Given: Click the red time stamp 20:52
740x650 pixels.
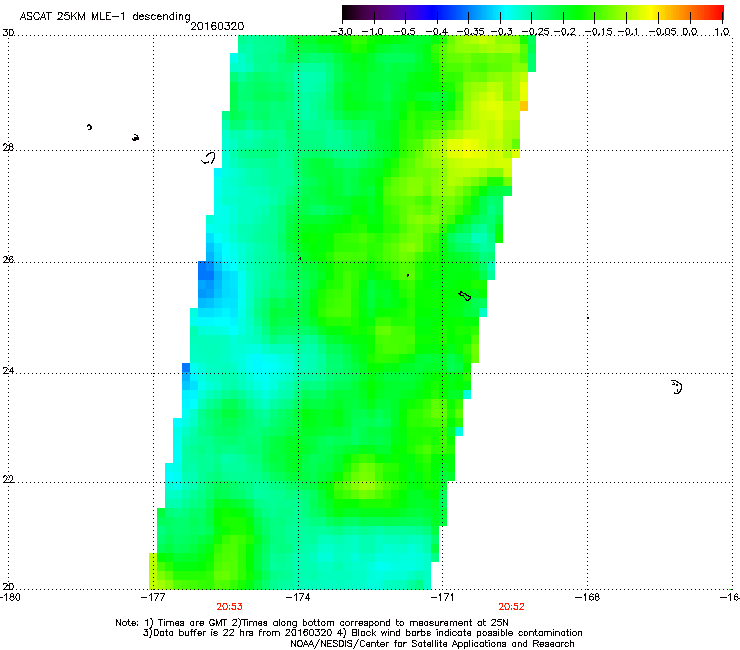Looking at the screenshot, I should [512, 607].
